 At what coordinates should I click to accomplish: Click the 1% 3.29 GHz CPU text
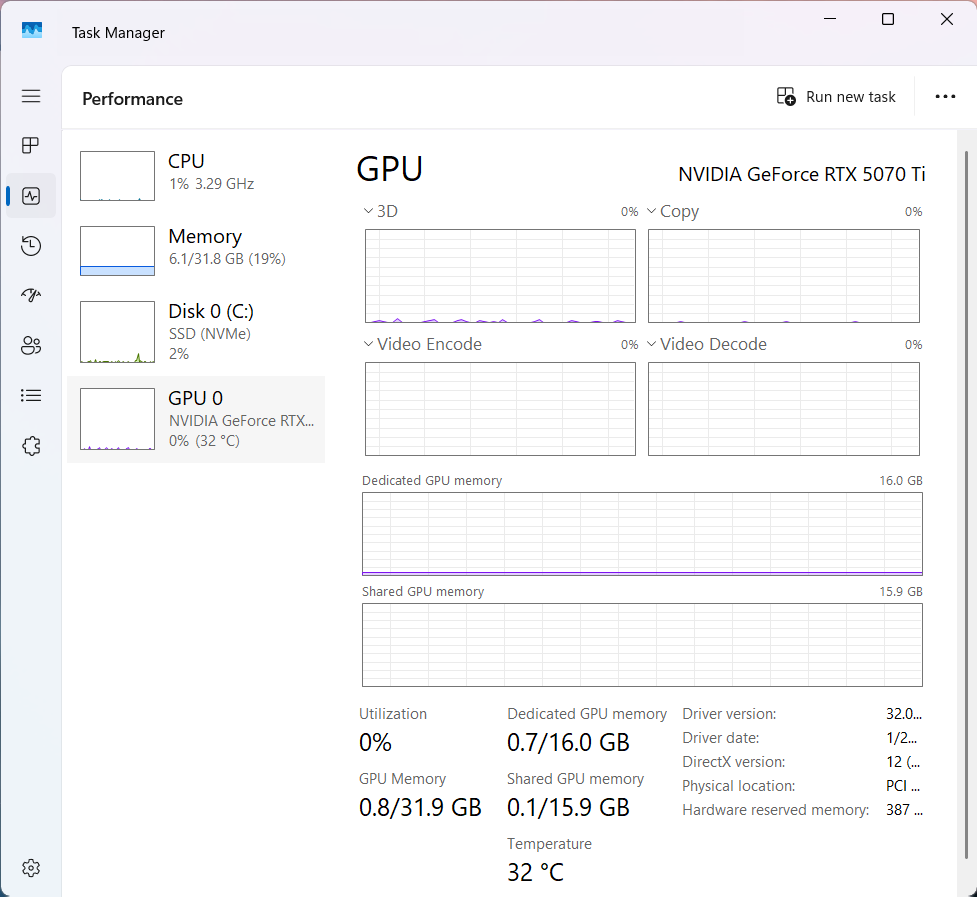(211, 184)
